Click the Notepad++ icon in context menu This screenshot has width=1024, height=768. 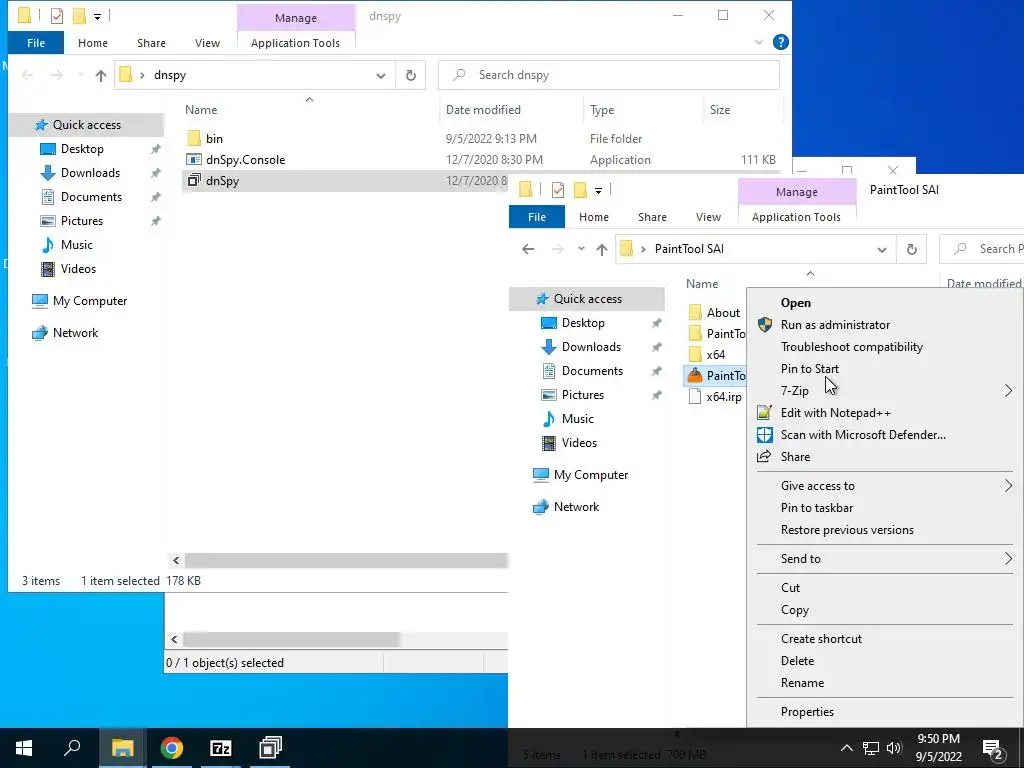tap(765, 413)
